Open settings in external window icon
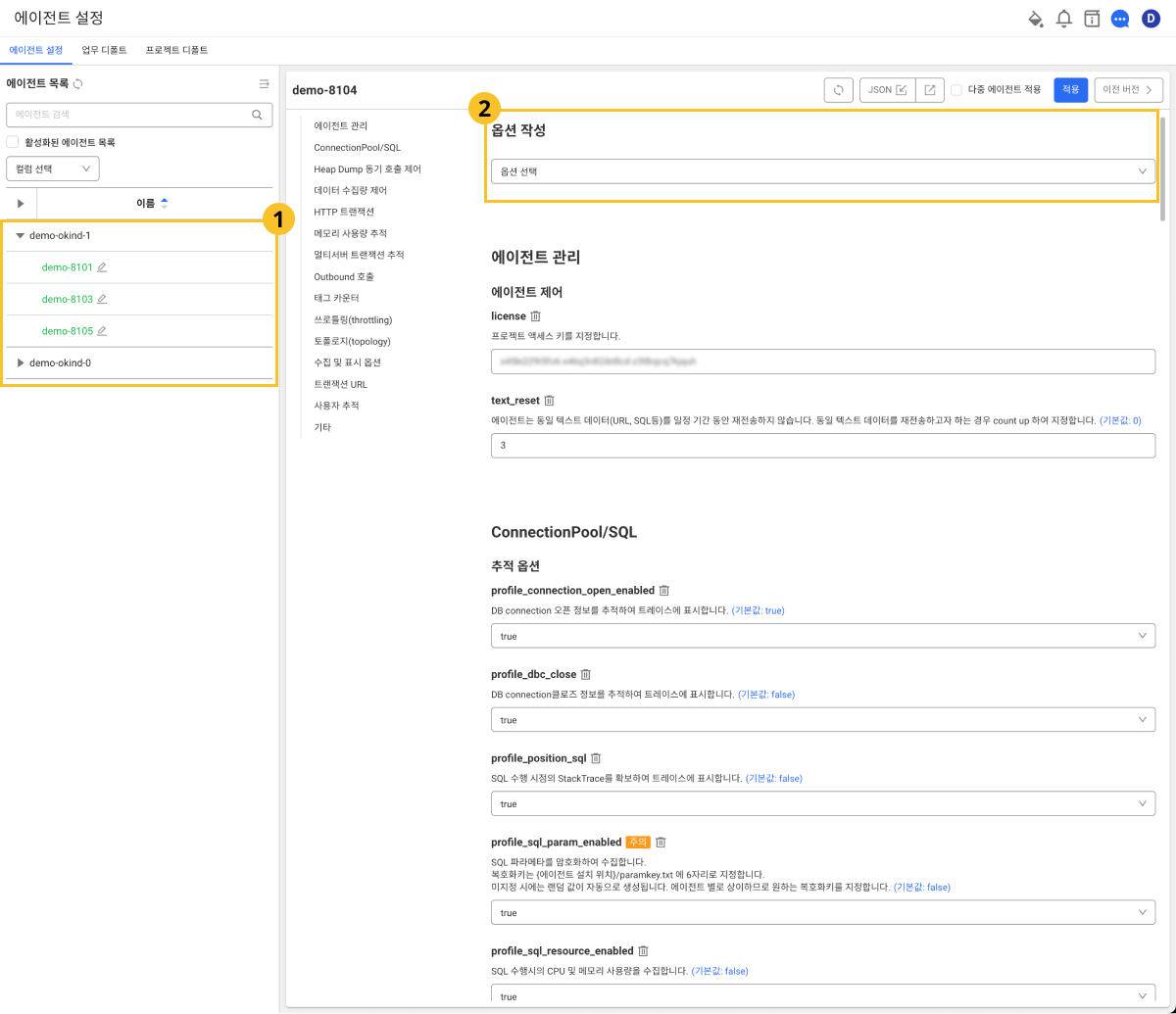 (930, 90)
